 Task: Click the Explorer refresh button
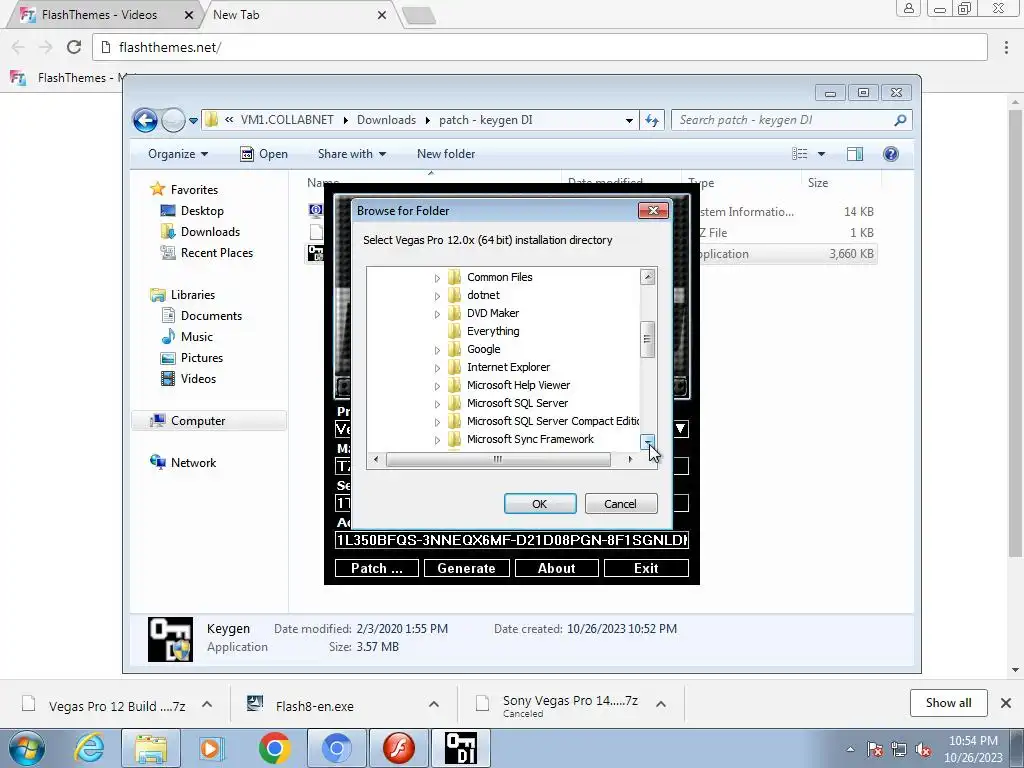[x=652, y=120]
